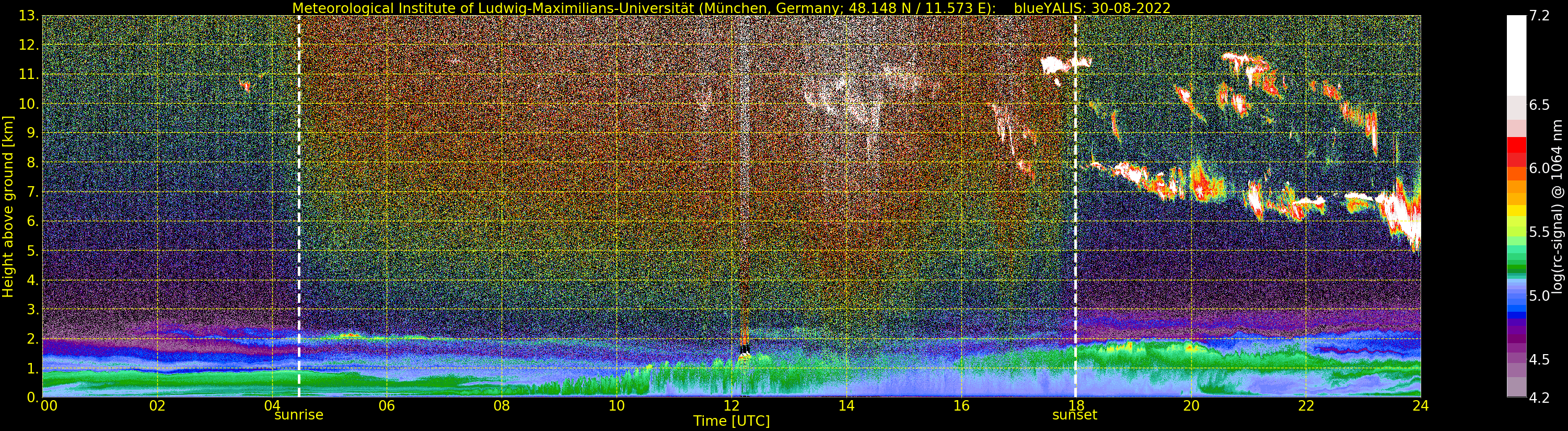Click the white dashed sunrise marker line

(299, 206)
